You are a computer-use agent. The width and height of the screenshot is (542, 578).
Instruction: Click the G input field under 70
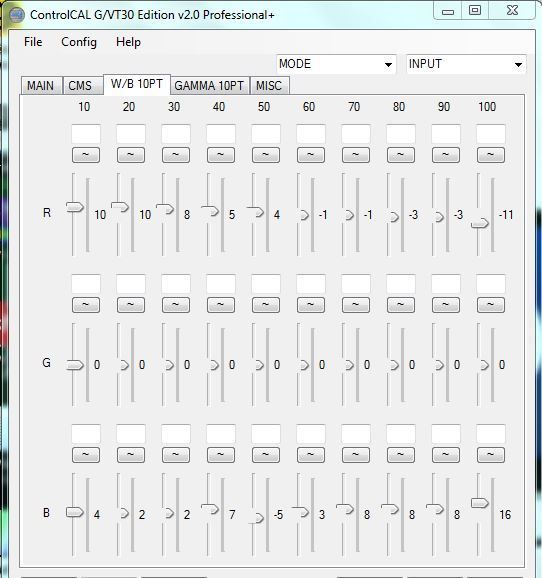click(356, 284)
